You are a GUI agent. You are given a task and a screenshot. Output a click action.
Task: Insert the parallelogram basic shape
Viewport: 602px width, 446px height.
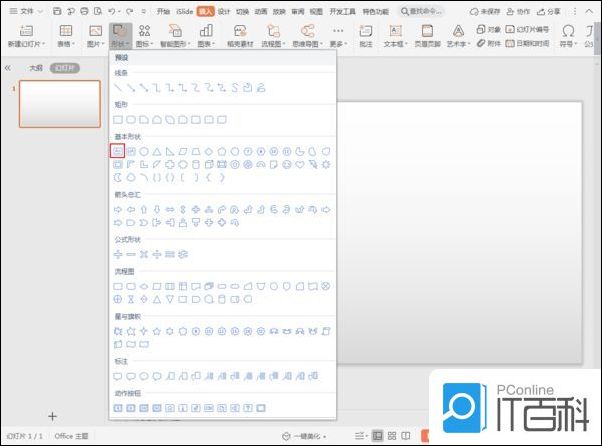point(183,151)
